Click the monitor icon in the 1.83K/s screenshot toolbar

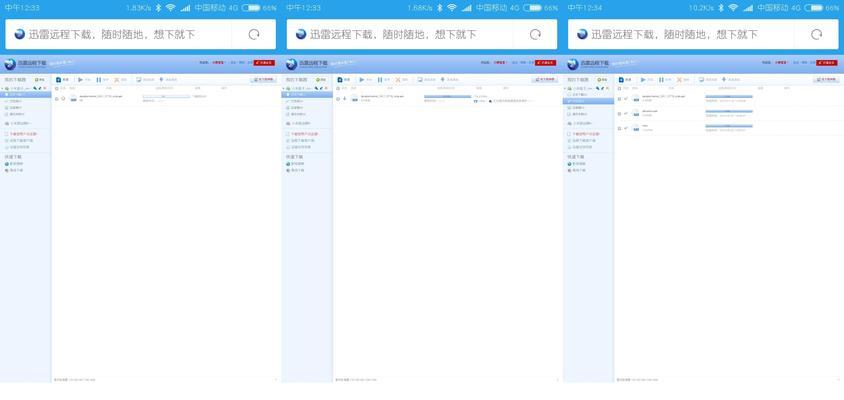138,80
